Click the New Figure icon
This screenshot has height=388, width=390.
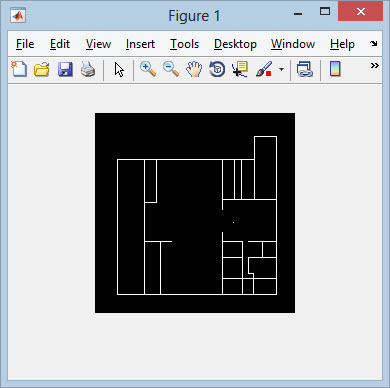tap(19, 69)
